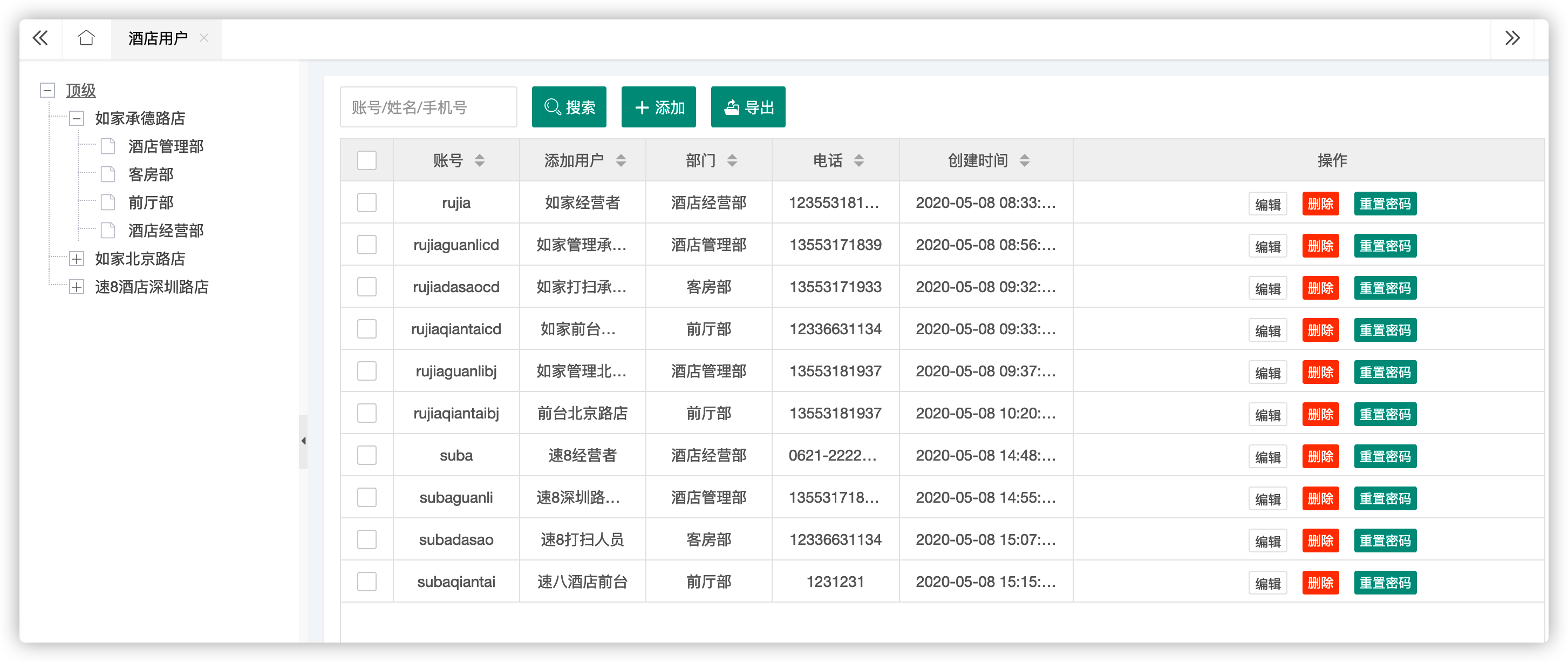Check the row checkbox for suba
The image size is (1568, 662).
(x=367, y=455)
